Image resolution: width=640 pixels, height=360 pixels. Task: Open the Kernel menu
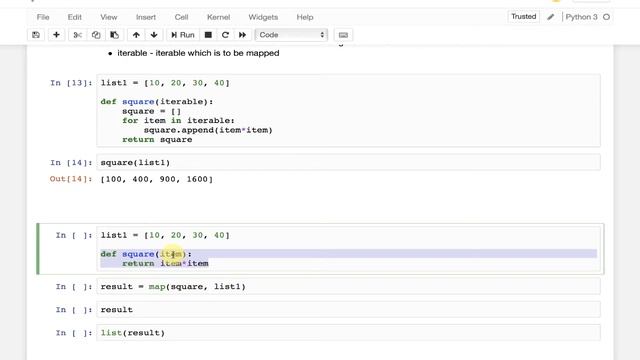coord(218,17)
